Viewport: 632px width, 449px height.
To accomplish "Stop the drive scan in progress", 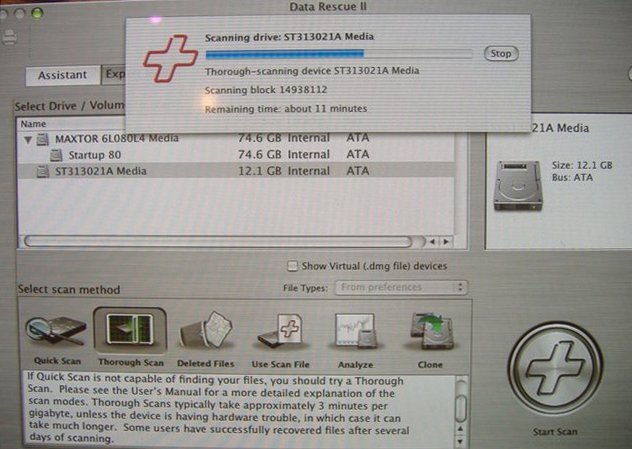I will click(x=500, y=53).
